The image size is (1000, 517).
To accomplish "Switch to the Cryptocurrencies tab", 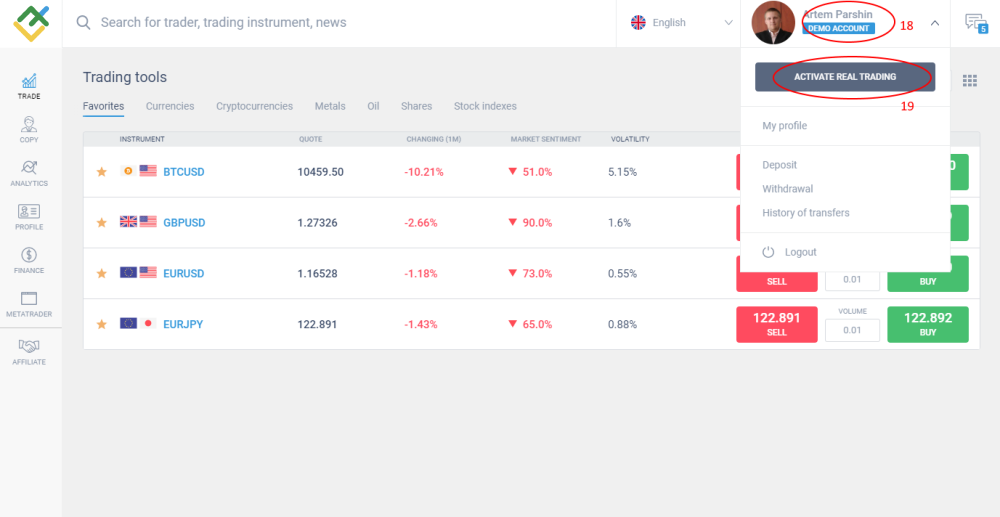I will click(x=254, y=106).
